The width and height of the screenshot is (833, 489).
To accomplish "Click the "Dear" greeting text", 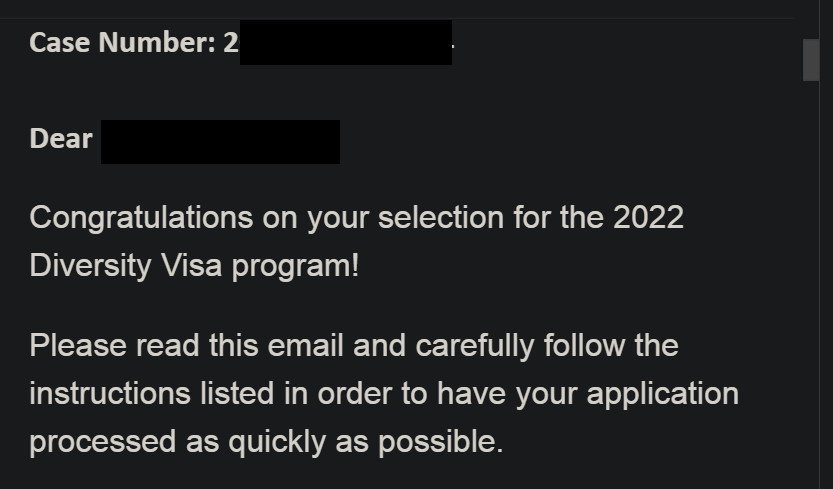I will tap(61, 139).
